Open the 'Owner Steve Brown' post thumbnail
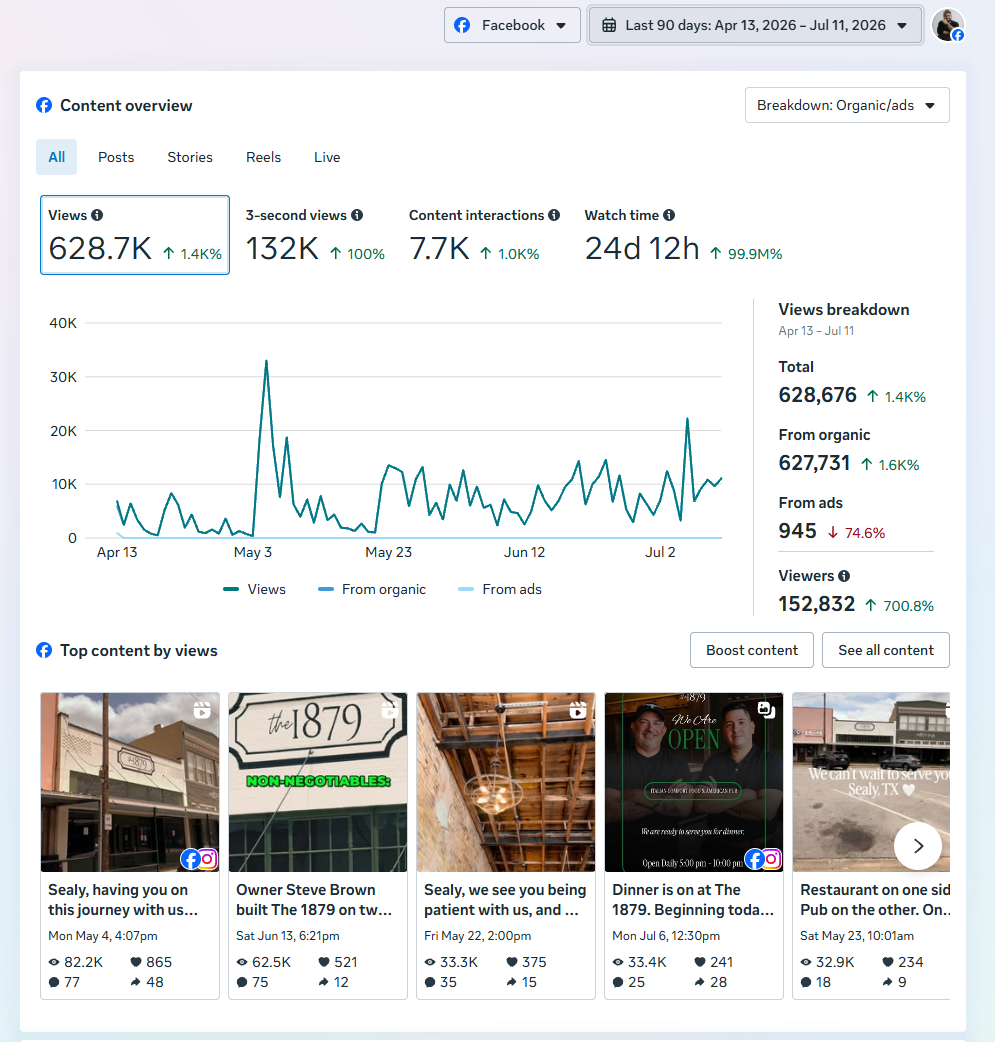Screen dimensions: 995x1042 click(318, 782)
